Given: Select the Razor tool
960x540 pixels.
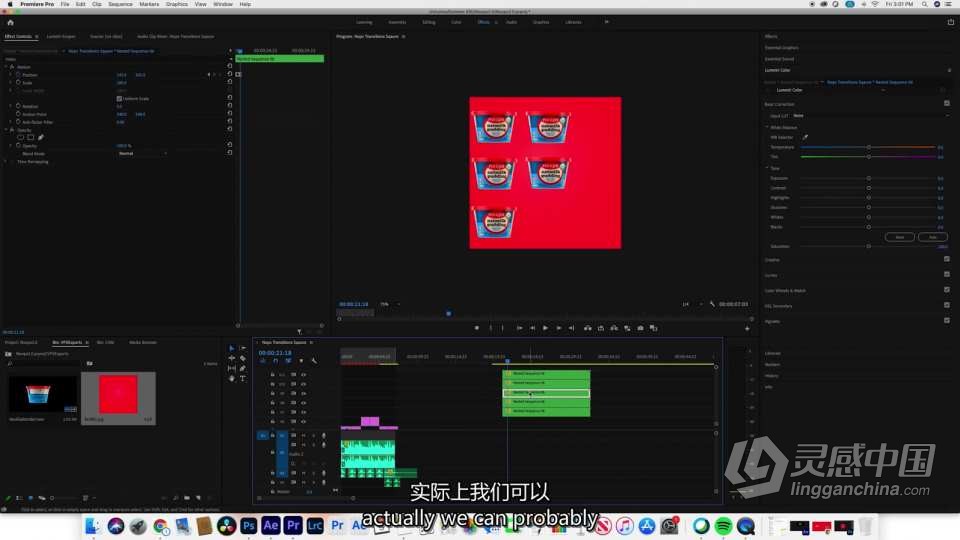Looking at the screenshot, I should pyautogui.click(x=243, y=358).
